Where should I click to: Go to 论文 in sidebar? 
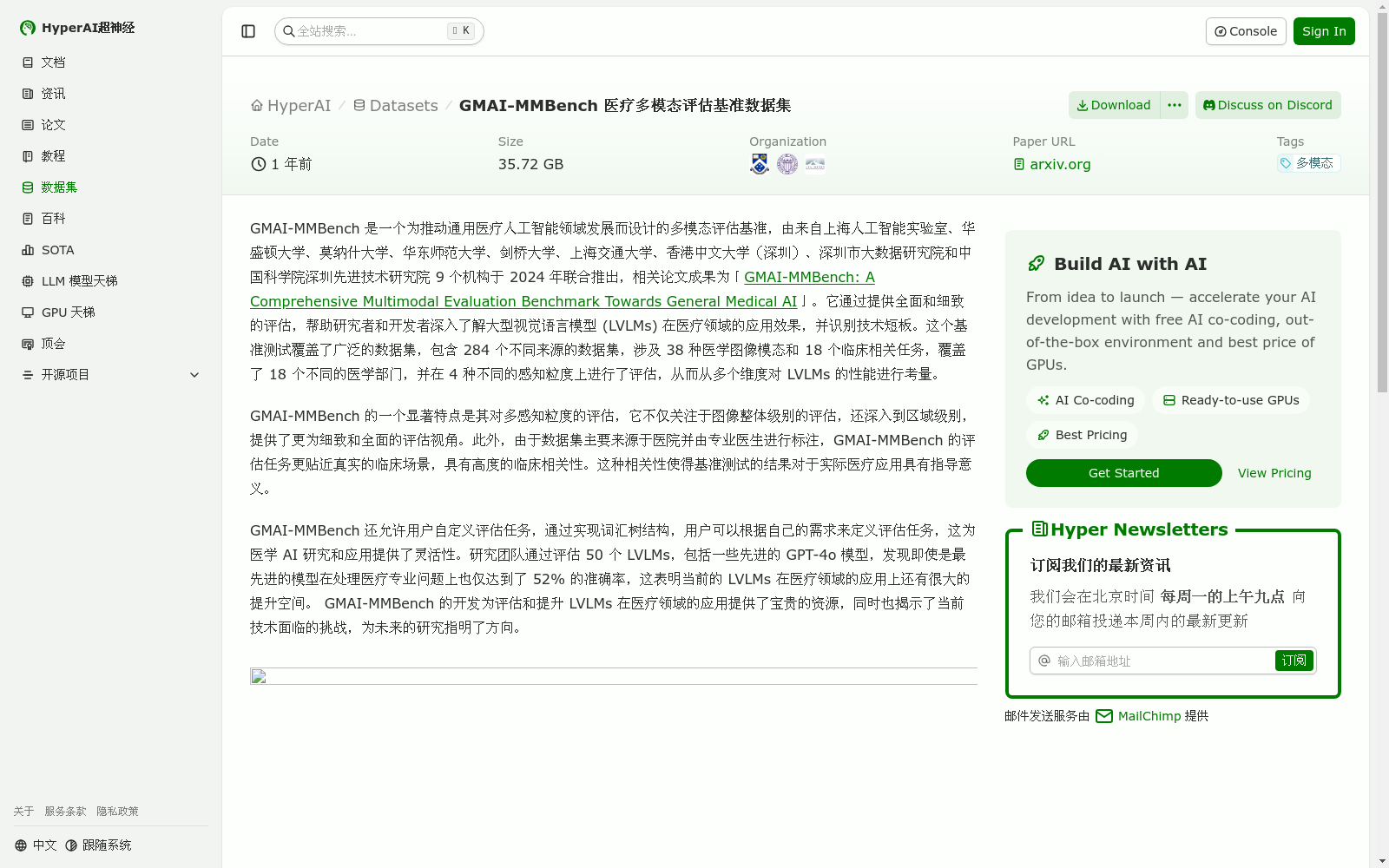pos(111,125)
